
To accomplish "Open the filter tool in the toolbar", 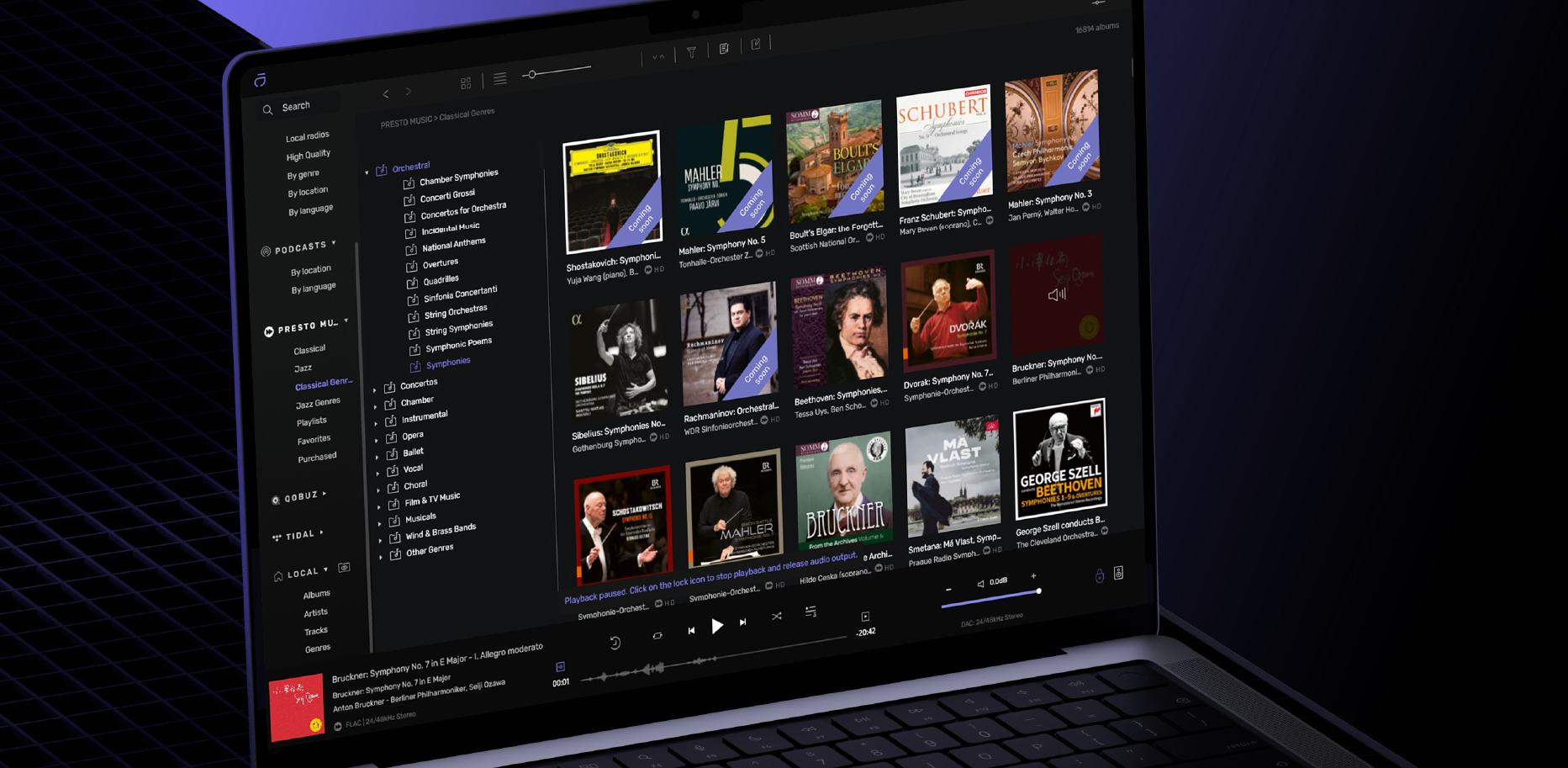I will point(692,52).
